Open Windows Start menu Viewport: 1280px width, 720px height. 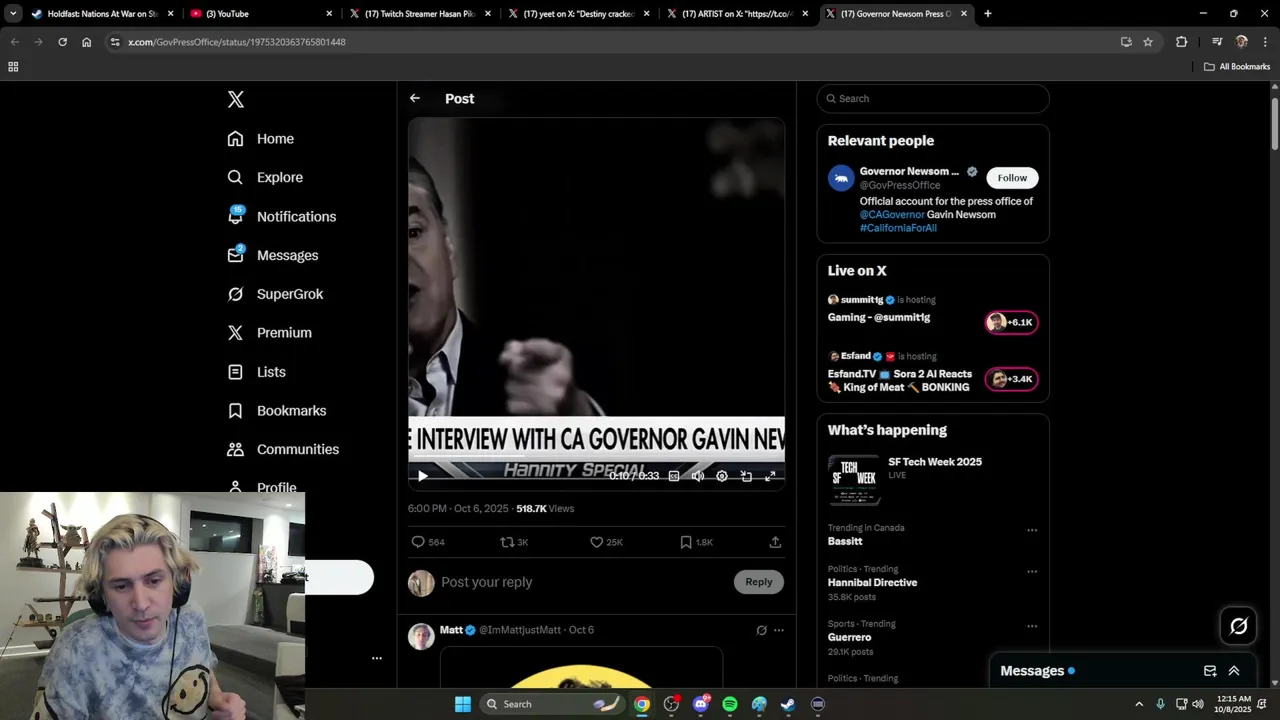[463, 704]
